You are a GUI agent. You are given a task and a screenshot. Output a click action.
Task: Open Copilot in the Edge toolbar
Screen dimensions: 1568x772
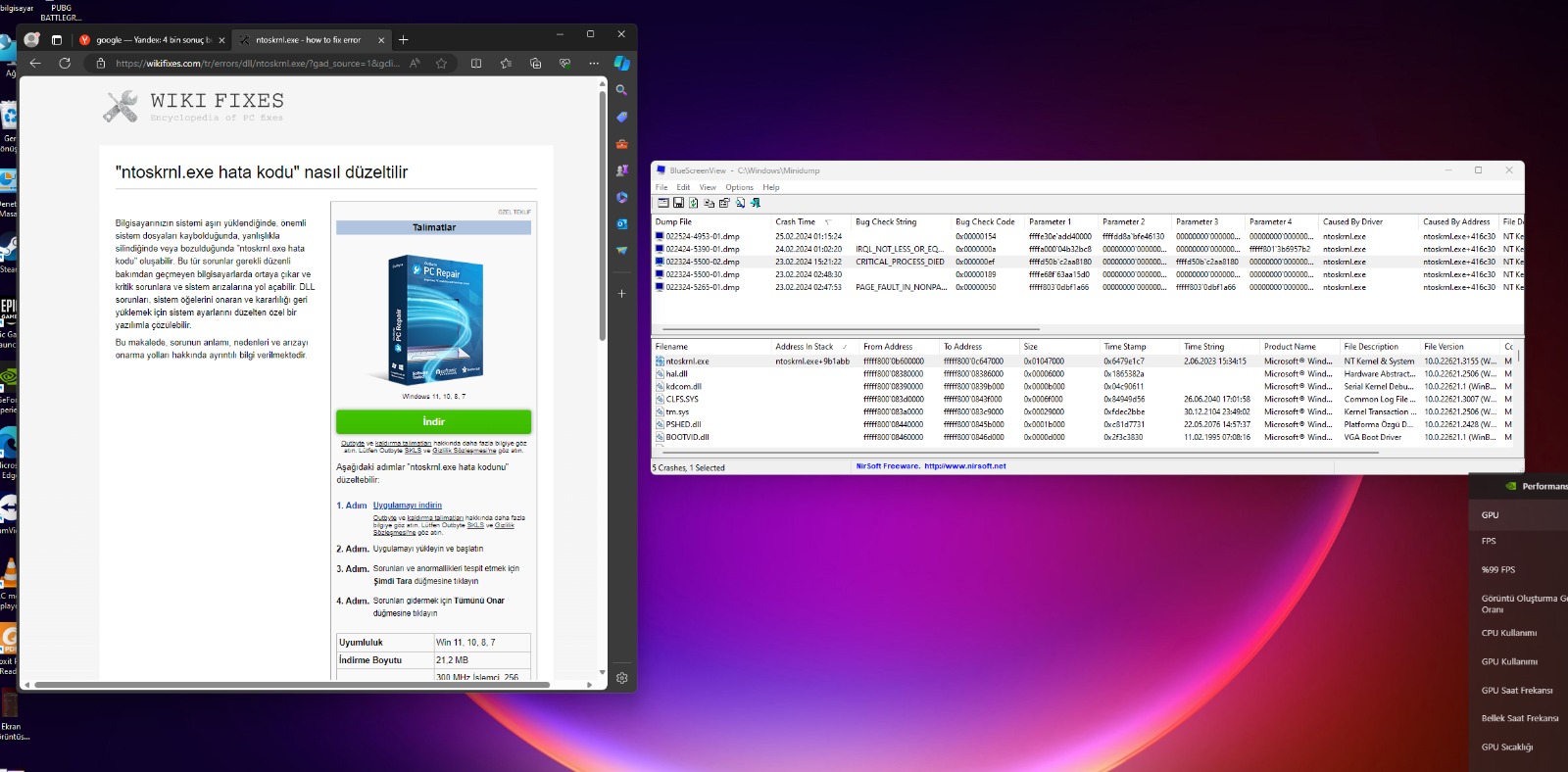pos(621,63)
